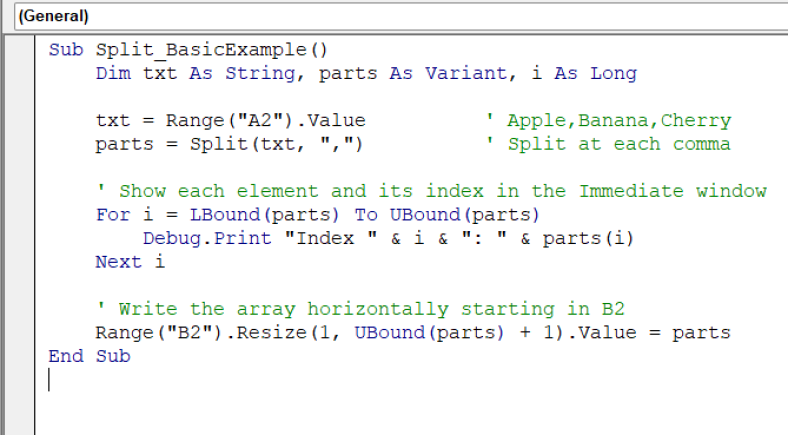Click the 'Next i' line
Image resolution: width=788 pixels, height=435 pixels.
point(130,262)
